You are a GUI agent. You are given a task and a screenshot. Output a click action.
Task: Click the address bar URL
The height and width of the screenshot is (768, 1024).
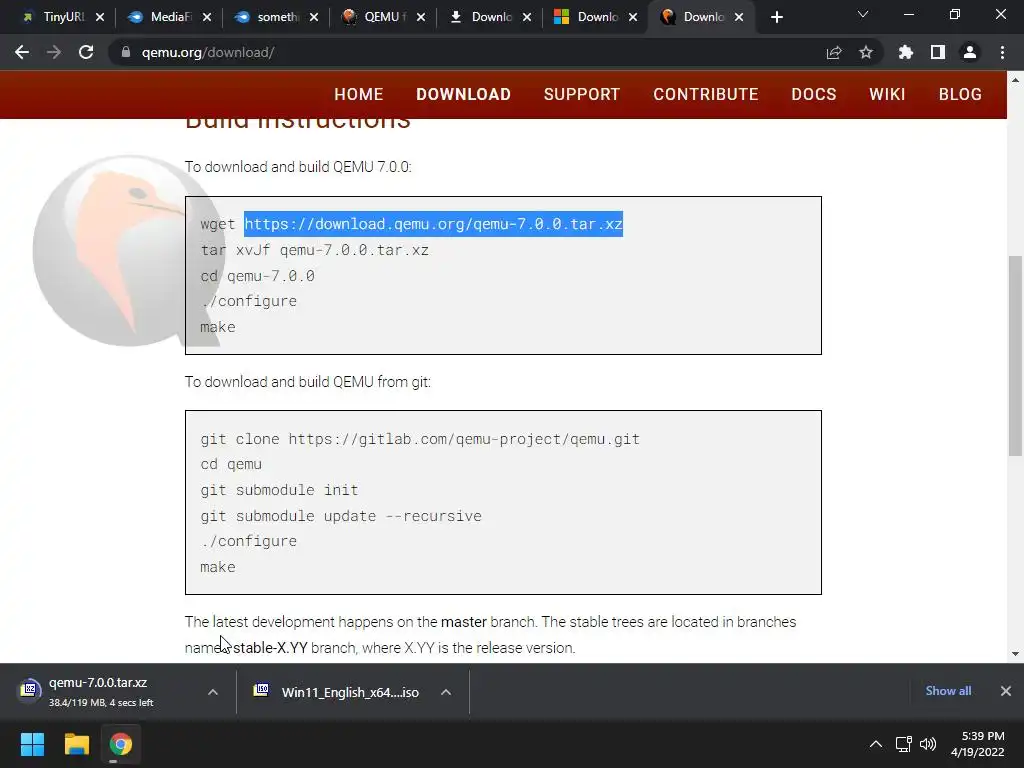(208, 52)
